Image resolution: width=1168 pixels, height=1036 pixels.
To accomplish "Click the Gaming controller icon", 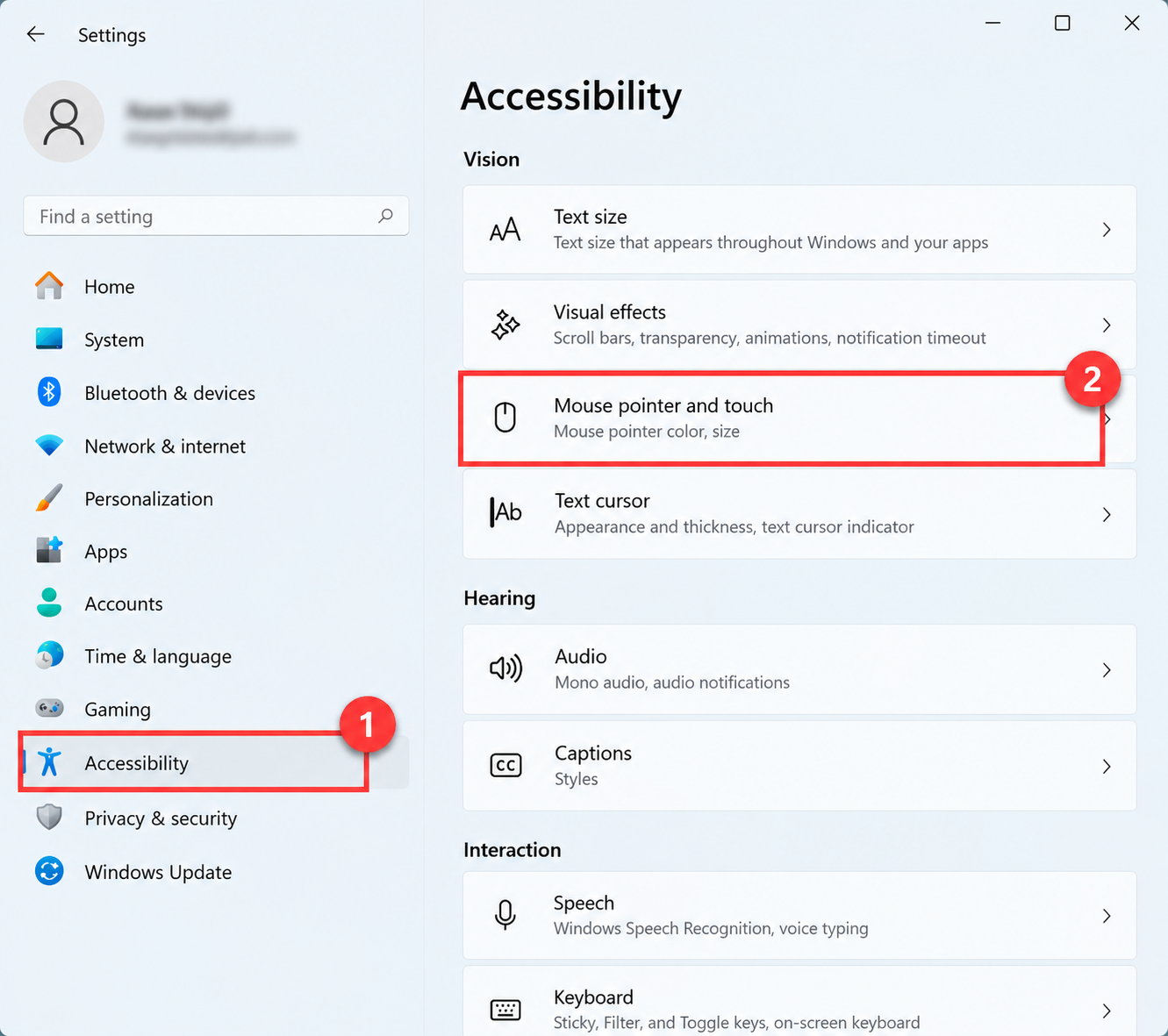I will pyautogui.click(x=49, y=708).
